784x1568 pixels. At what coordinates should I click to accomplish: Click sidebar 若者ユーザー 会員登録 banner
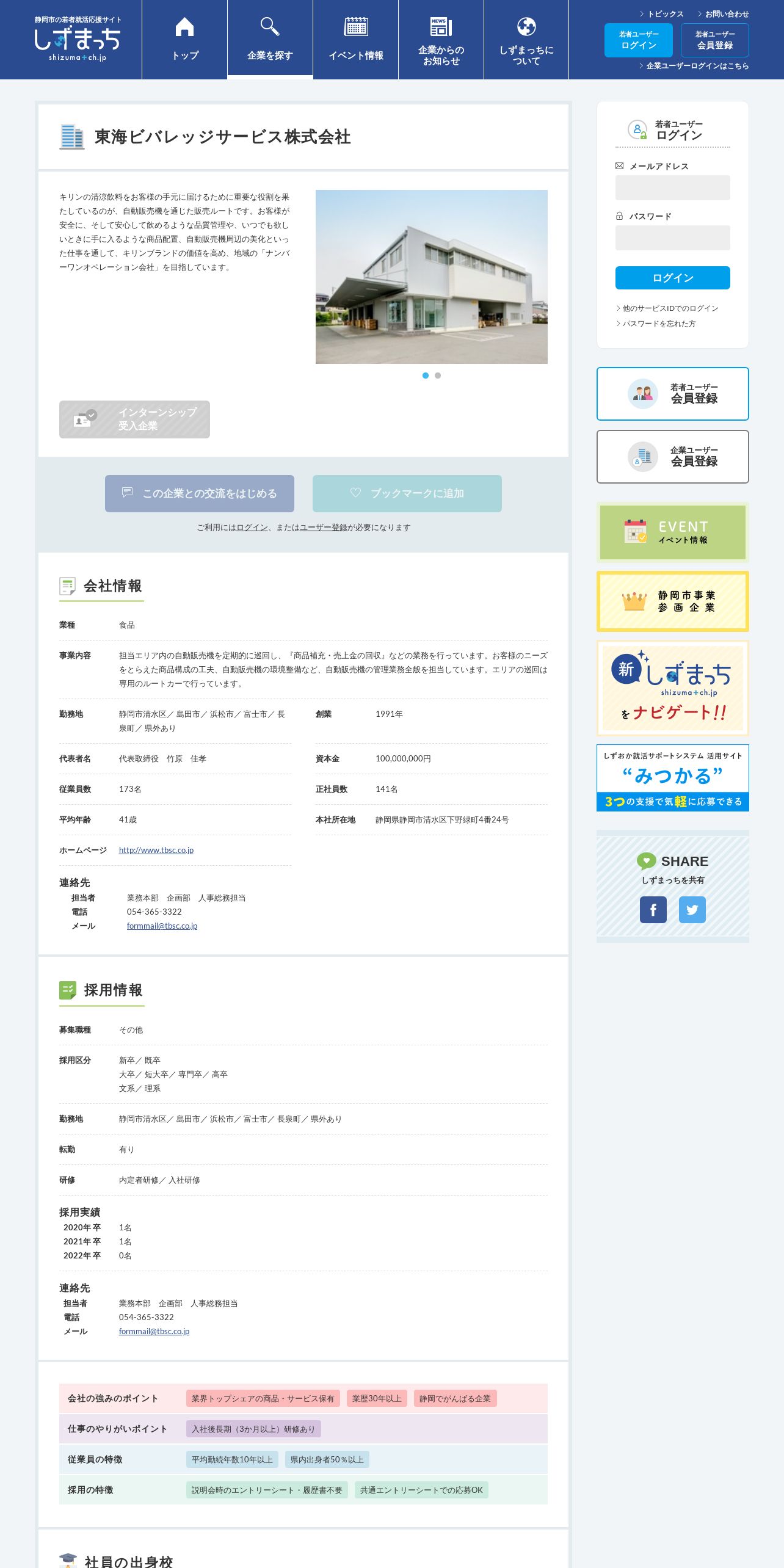[x=673, y=394]
